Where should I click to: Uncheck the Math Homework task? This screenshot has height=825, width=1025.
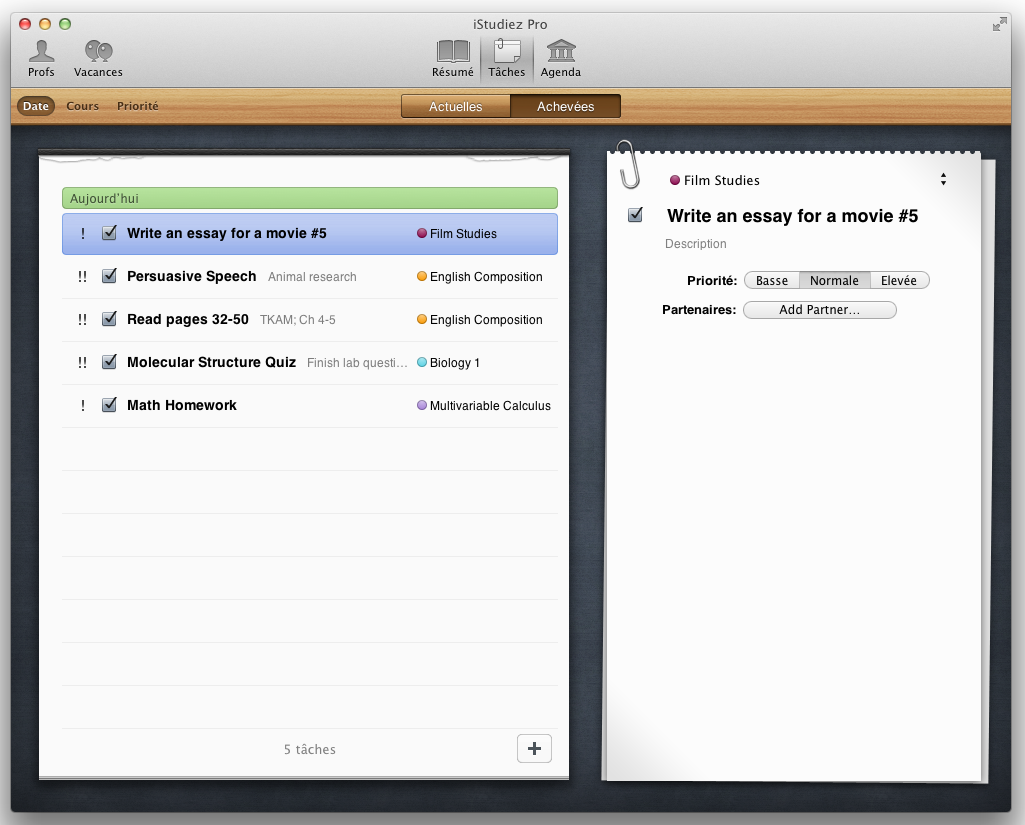pyautogui.click(x=109, y=405)
